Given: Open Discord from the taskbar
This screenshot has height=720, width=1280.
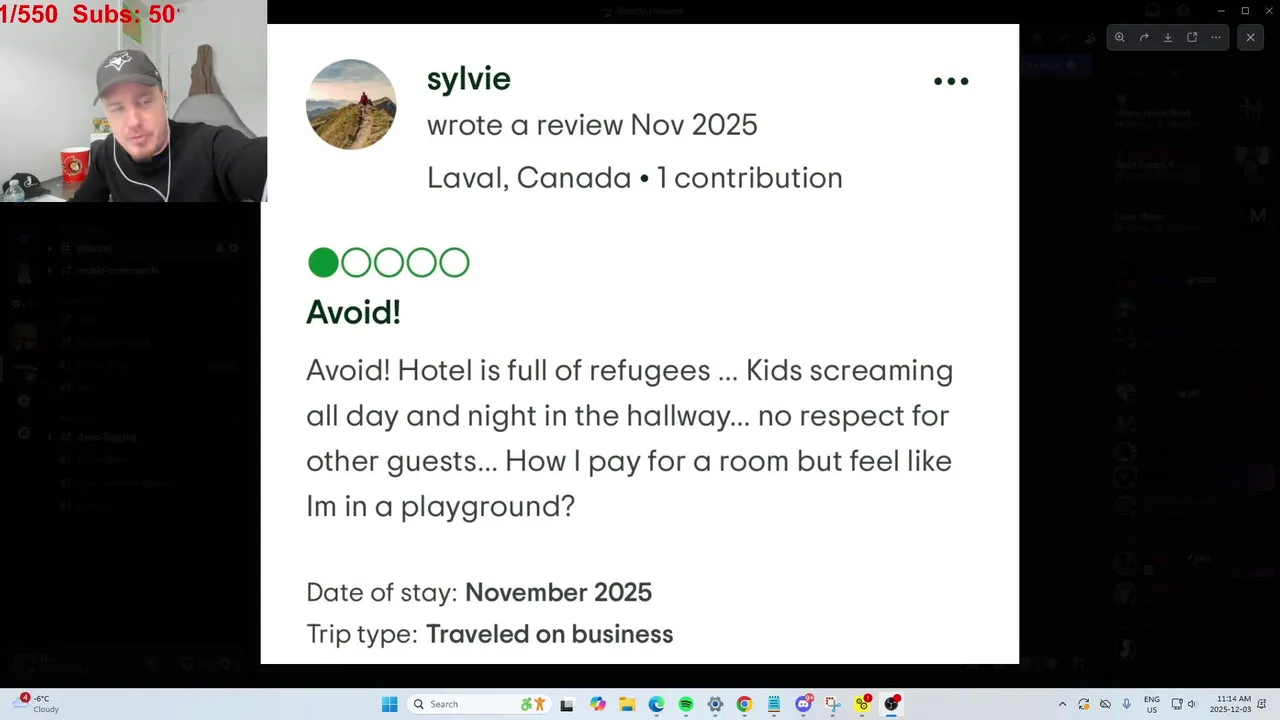Looking at the screenshot, I should (803, 704).
